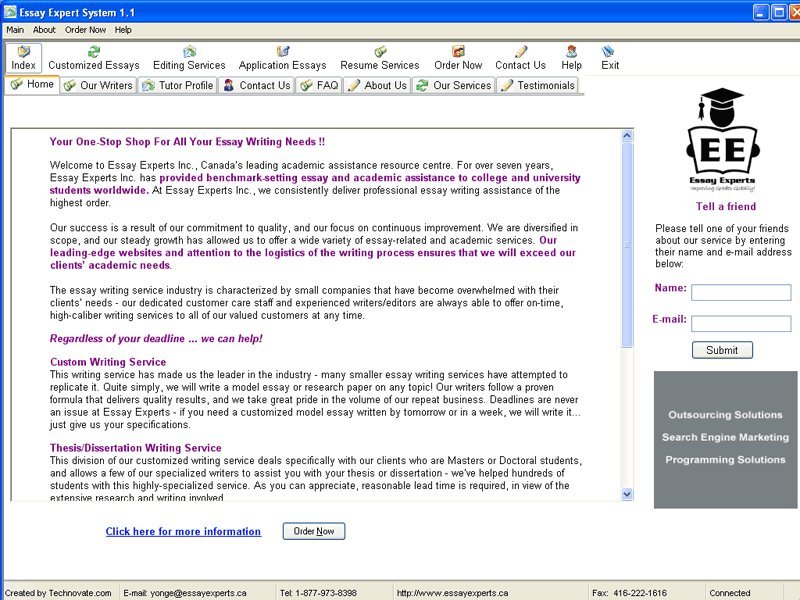This screenshot has width=800, height=600.
Task: Click the essayexperts.ca URL in status bar
Action: pos(453,593)
